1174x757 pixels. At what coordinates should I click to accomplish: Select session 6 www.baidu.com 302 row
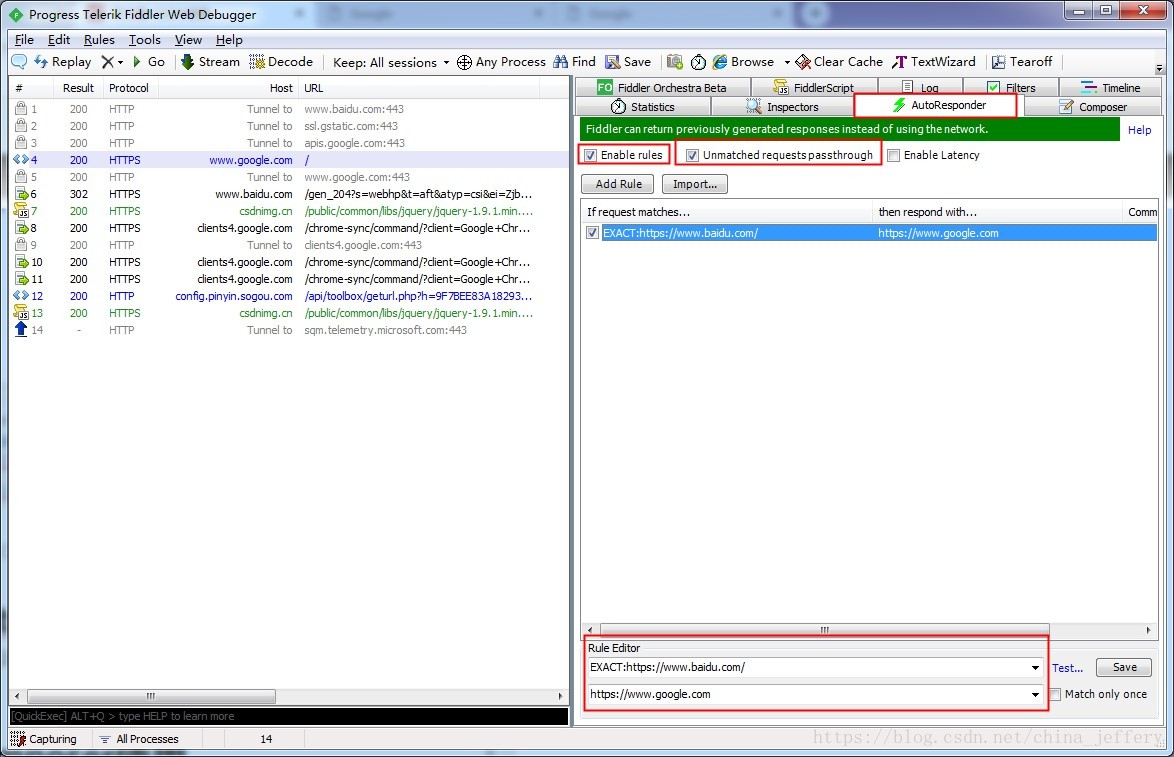pyautogui.click(x=289, y=194)
